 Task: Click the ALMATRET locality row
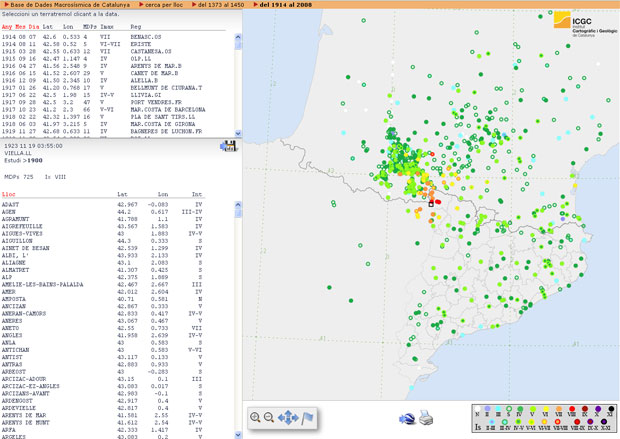click(102, 270)
